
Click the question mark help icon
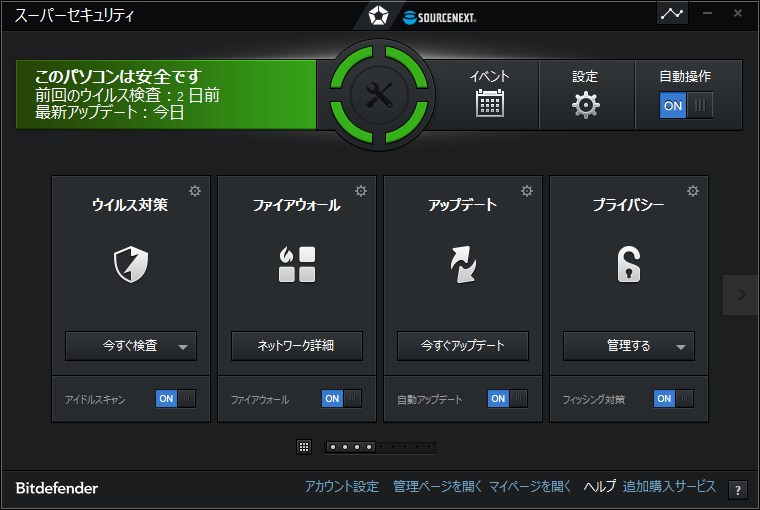738,490
